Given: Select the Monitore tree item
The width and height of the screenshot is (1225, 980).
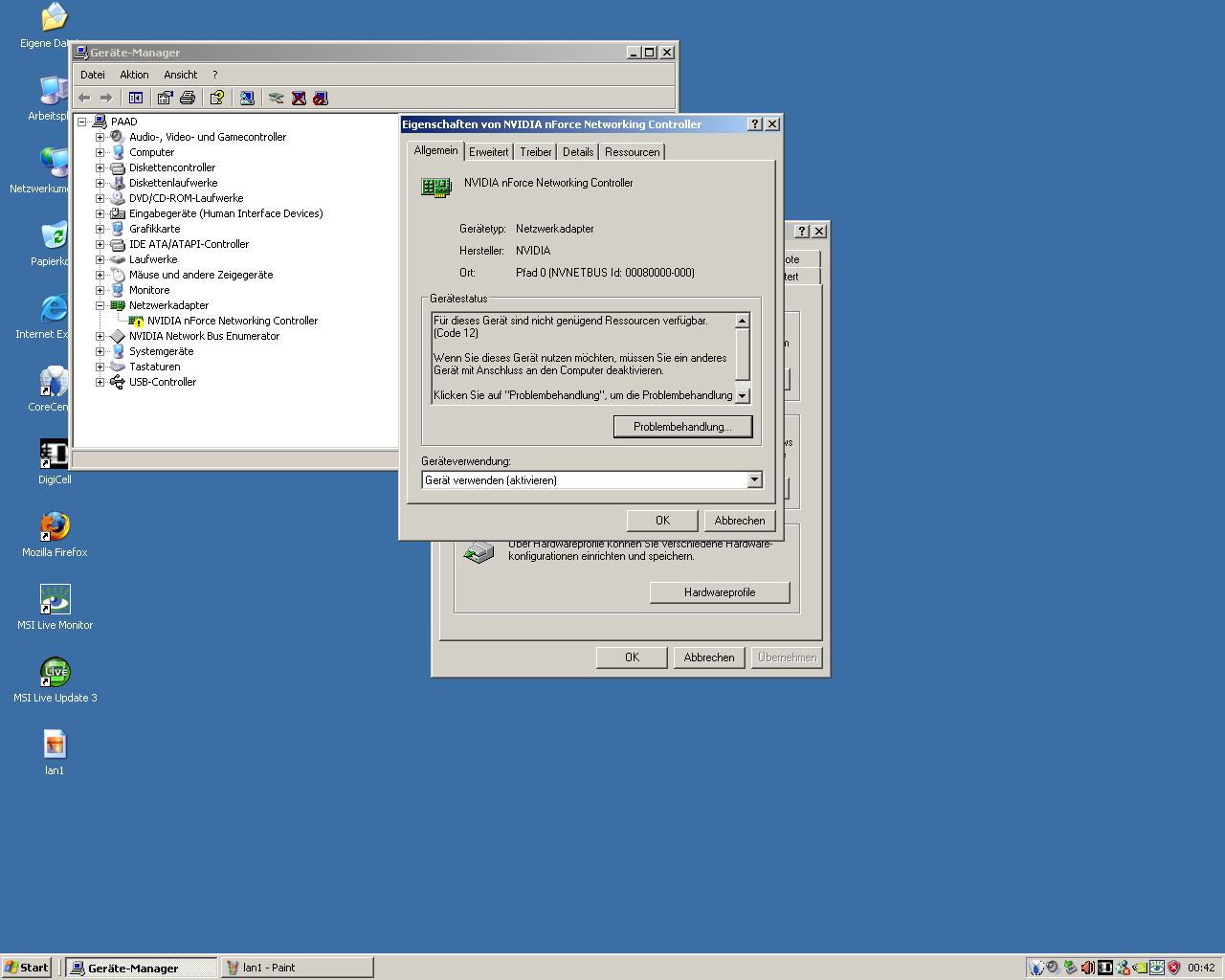Looking at the screenshot, I should (149, 290).
